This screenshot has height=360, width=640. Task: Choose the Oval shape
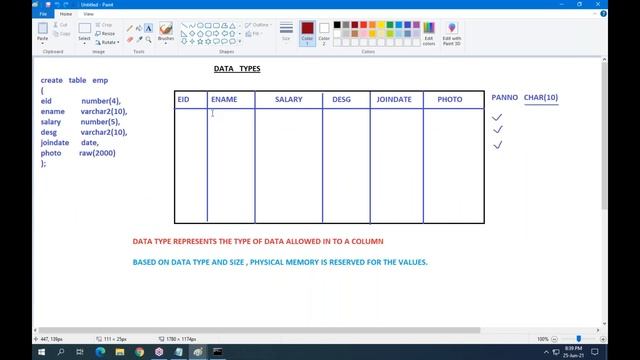pyautogui.click(x=200, y=25)
